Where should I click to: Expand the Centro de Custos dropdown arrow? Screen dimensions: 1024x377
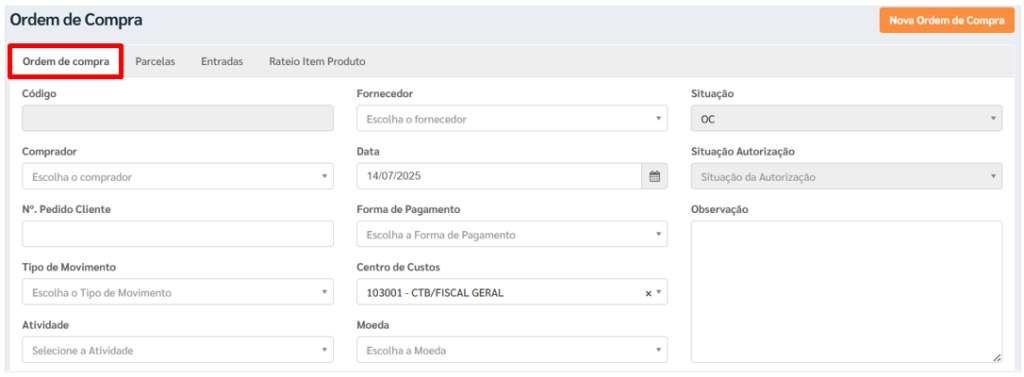click(659, 293)
